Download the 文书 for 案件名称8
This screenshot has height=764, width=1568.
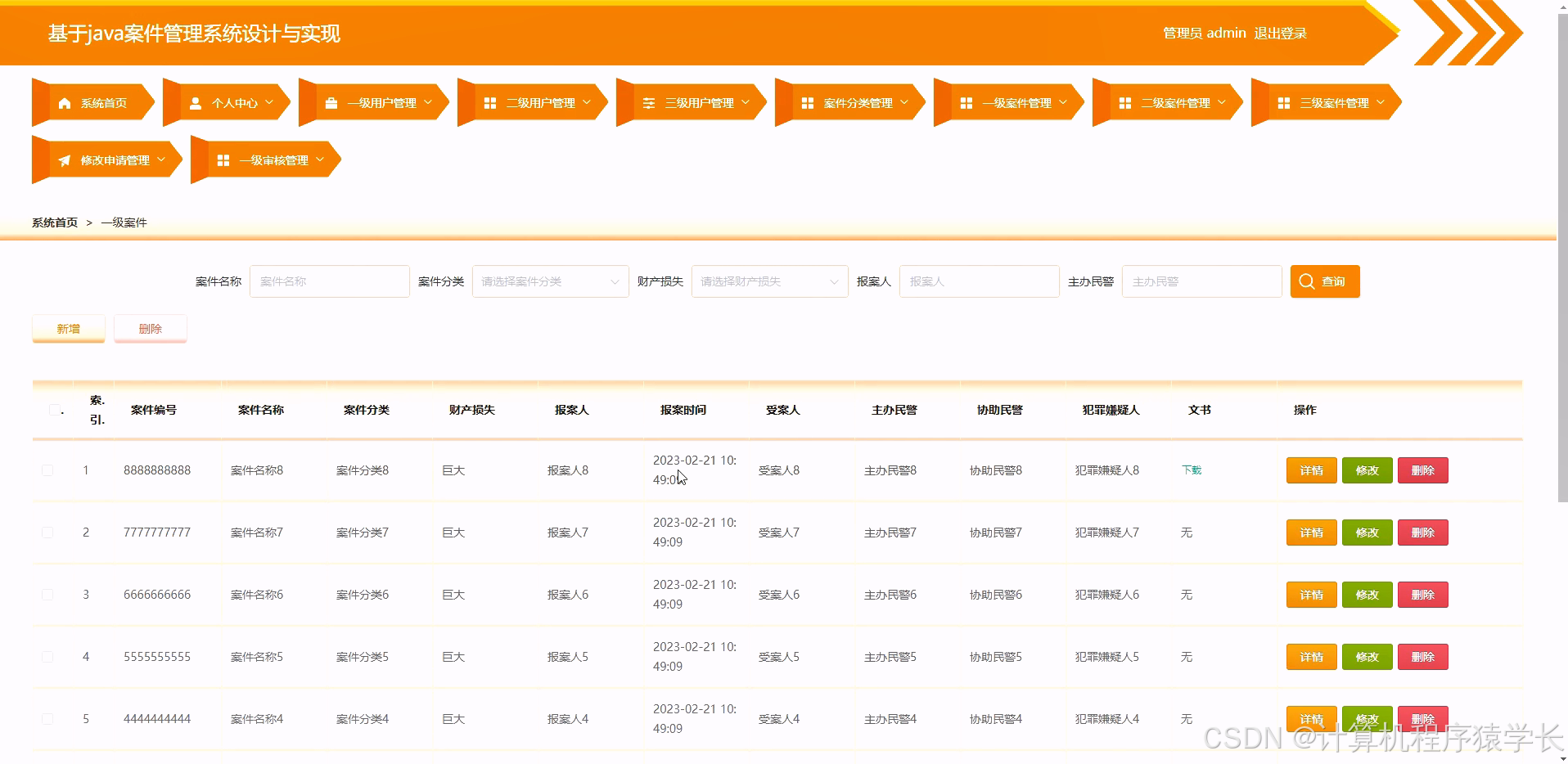tap(1191, 470)
